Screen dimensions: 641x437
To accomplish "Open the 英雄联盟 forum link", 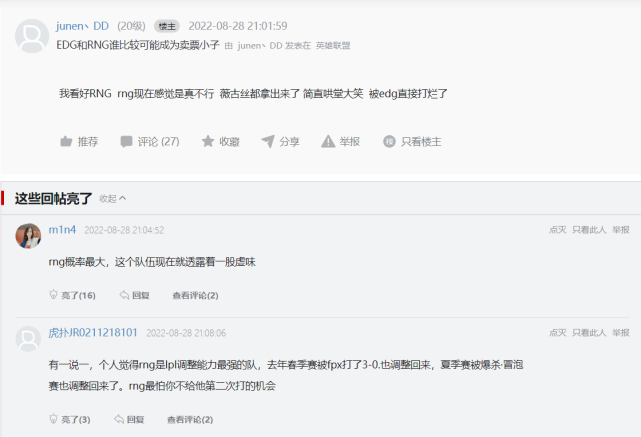I will coord(333,46).
